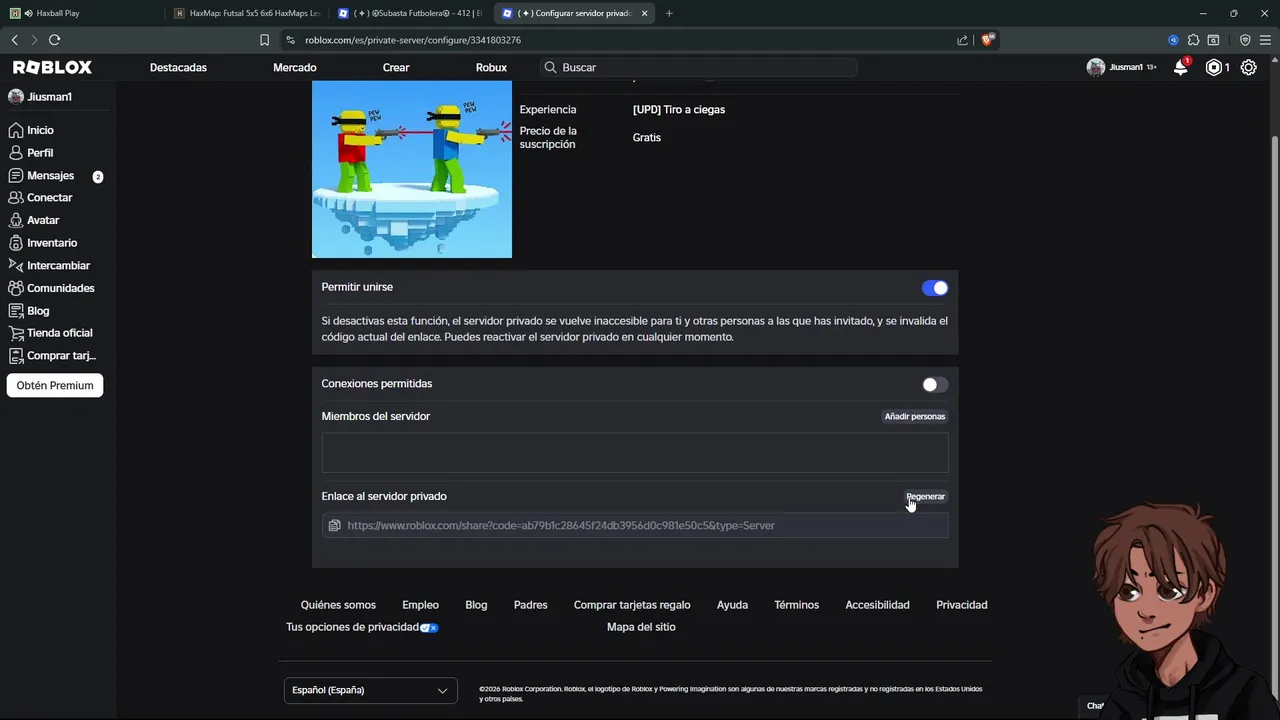The width and height of the screenshot is (1280, 720).
Task: Click the private server link field
Action: [635, 525]
